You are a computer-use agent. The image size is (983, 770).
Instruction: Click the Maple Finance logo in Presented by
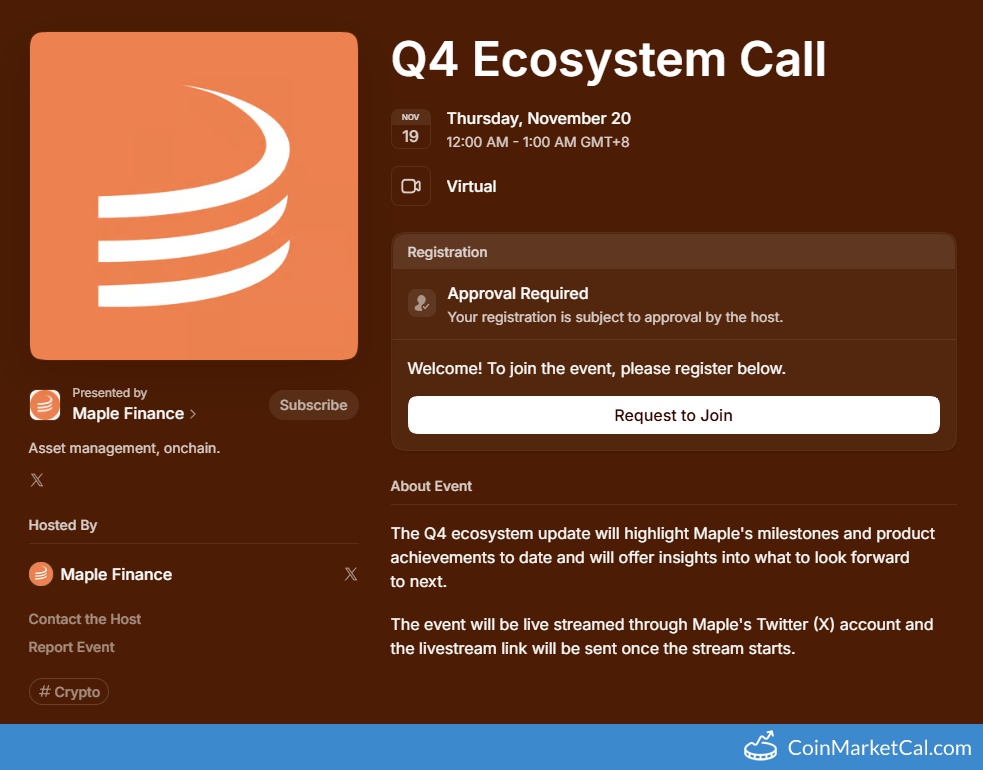(42, 405)
